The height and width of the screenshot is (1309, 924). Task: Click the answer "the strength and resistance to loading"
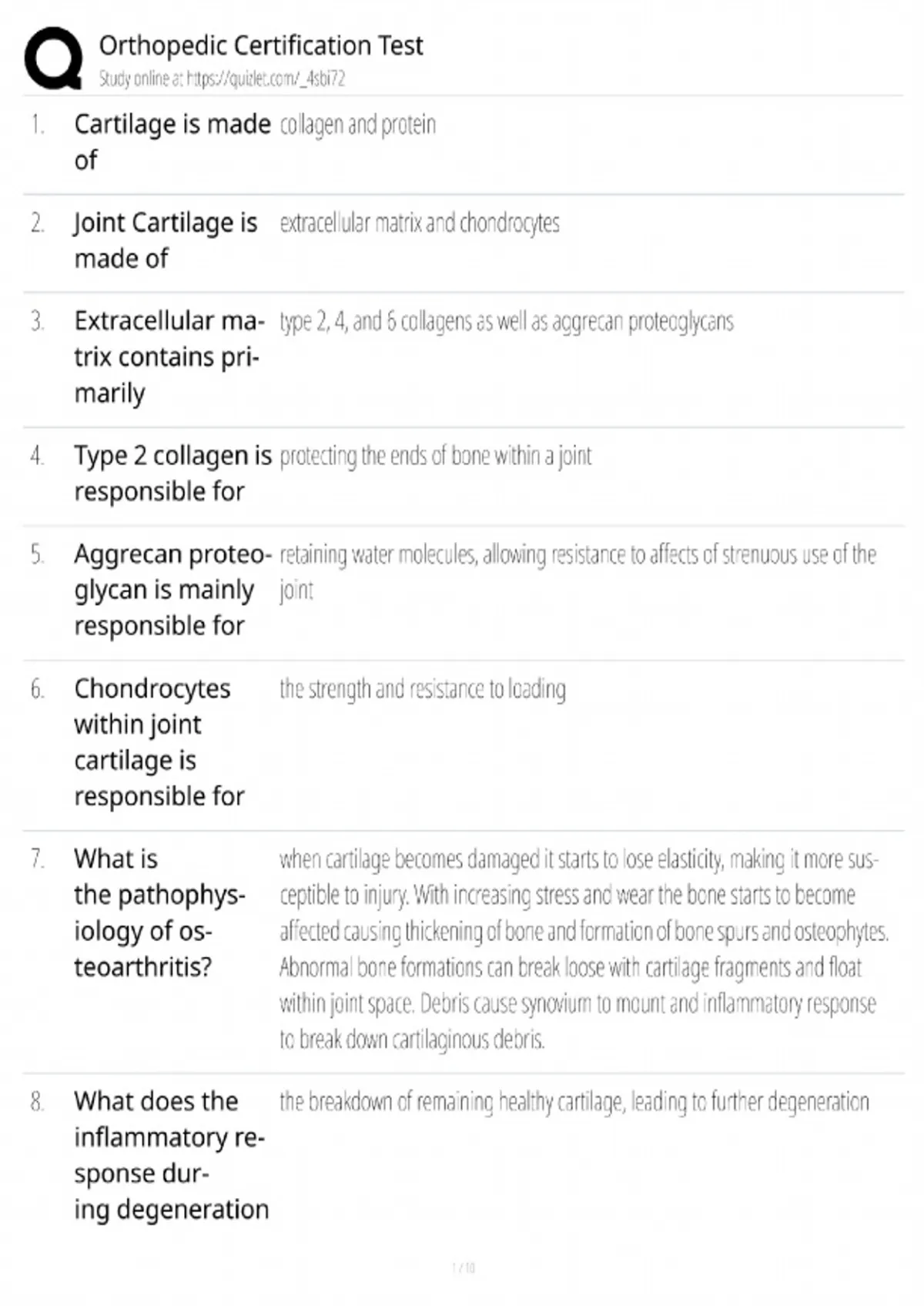tap(422, 689)
